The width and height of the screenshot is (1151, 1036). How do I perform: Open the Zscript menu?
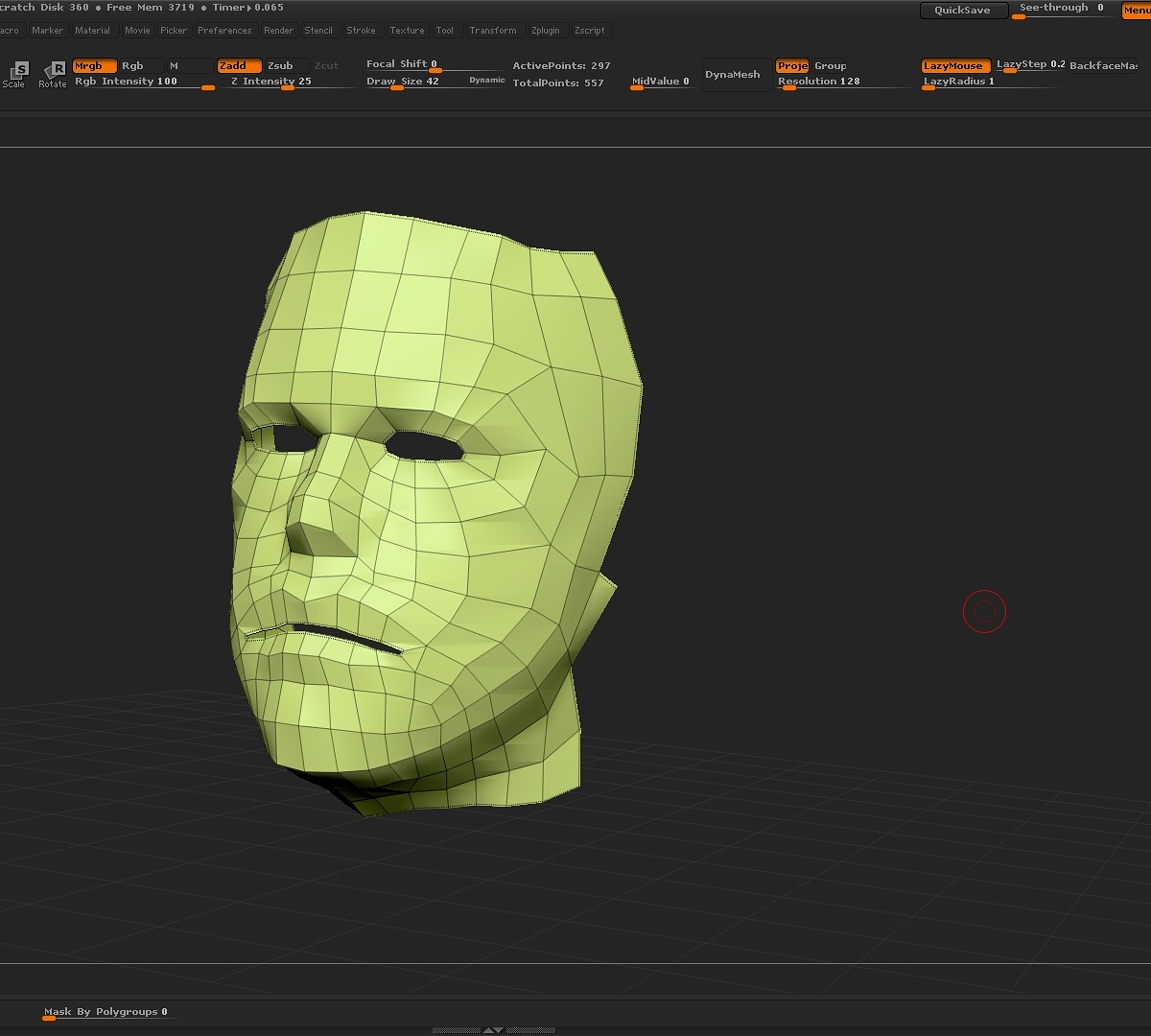590,31
